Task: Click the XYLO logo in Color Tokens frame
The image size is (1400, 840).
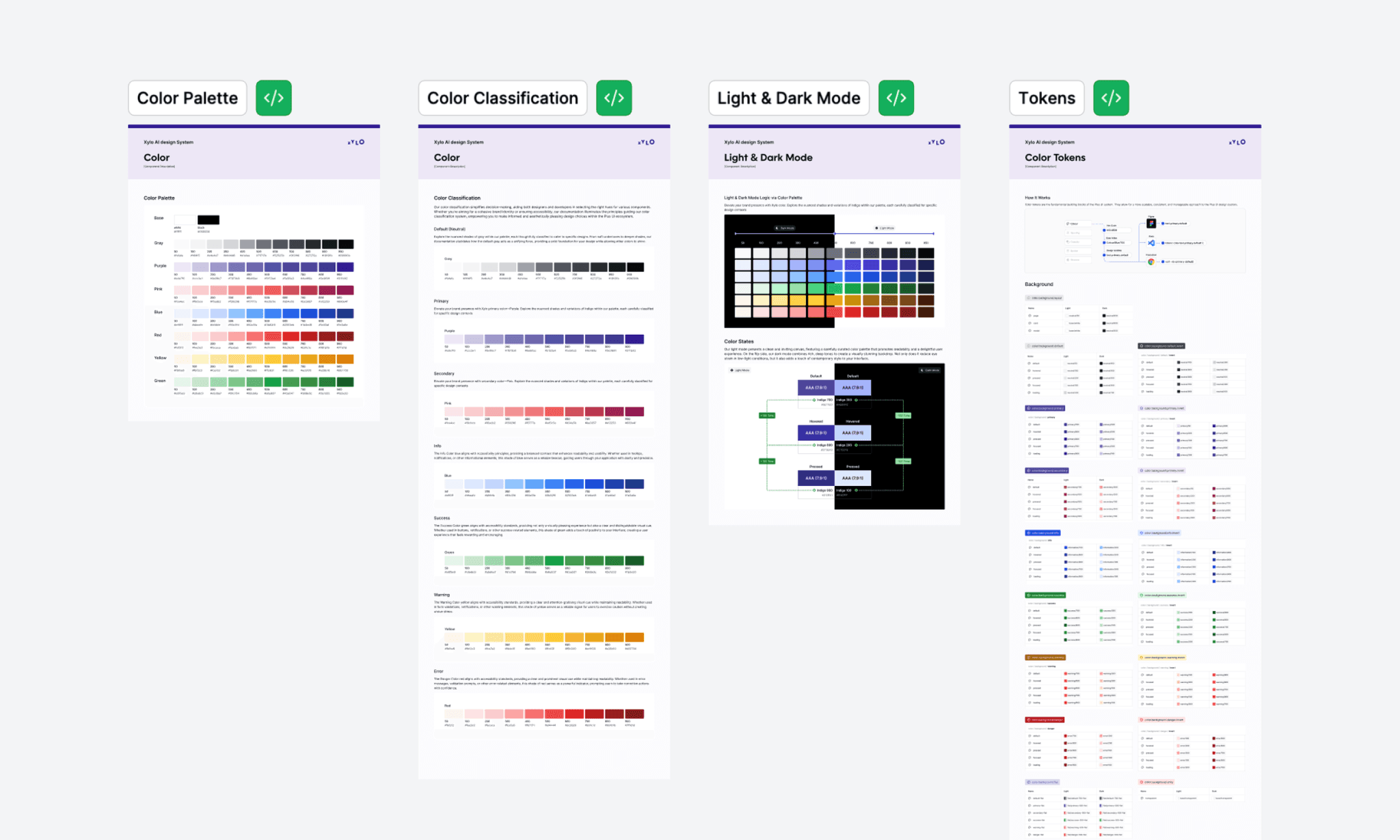Action: coord(1237,142)
